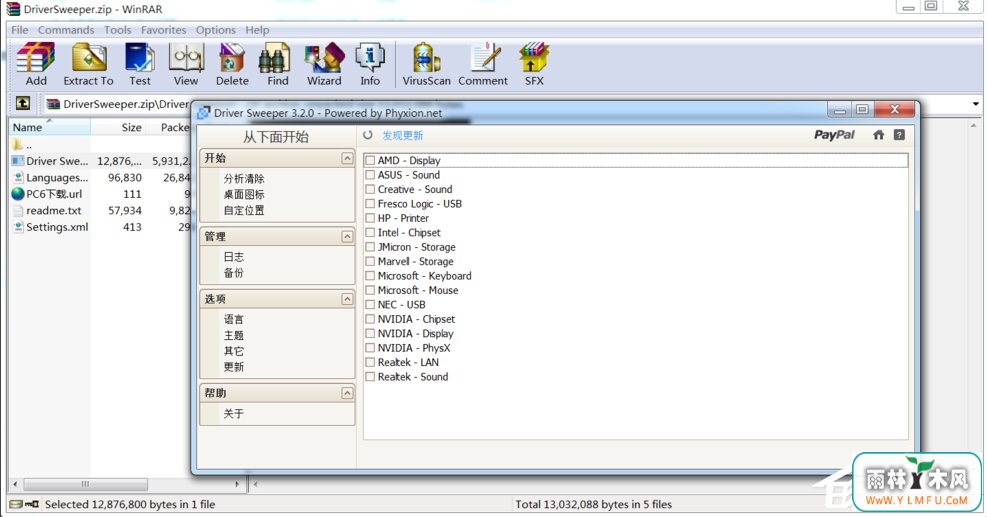Select the Languages file row
This screenshot has height=517, width=987.
click(100, 178)
